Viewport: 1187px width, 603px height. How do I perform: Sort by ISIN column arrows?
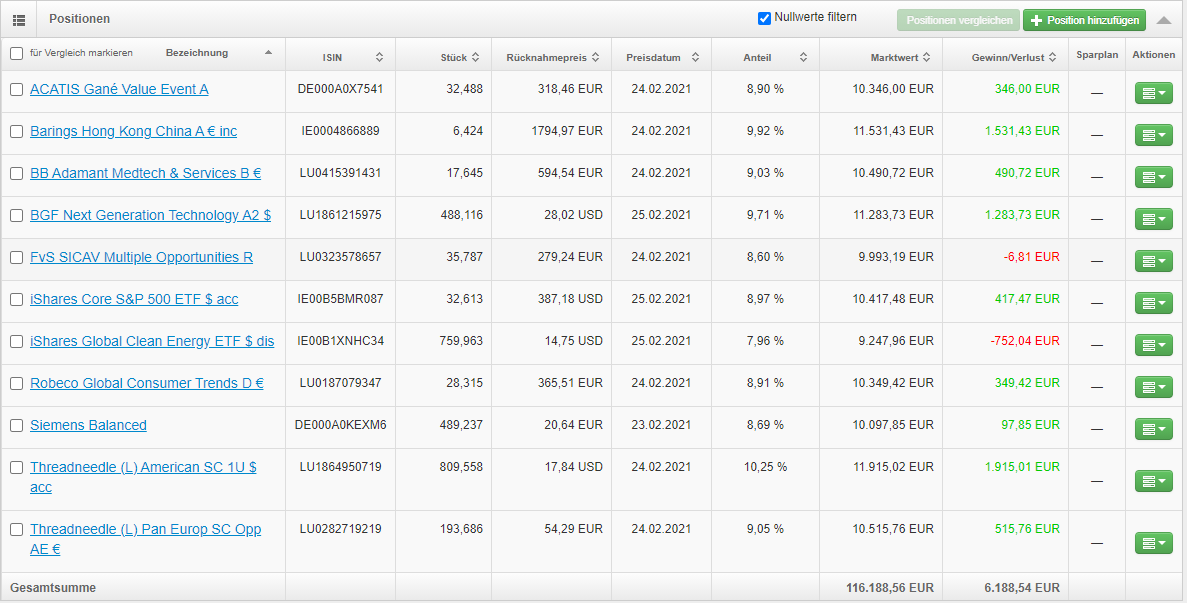[x=379, y=58]
